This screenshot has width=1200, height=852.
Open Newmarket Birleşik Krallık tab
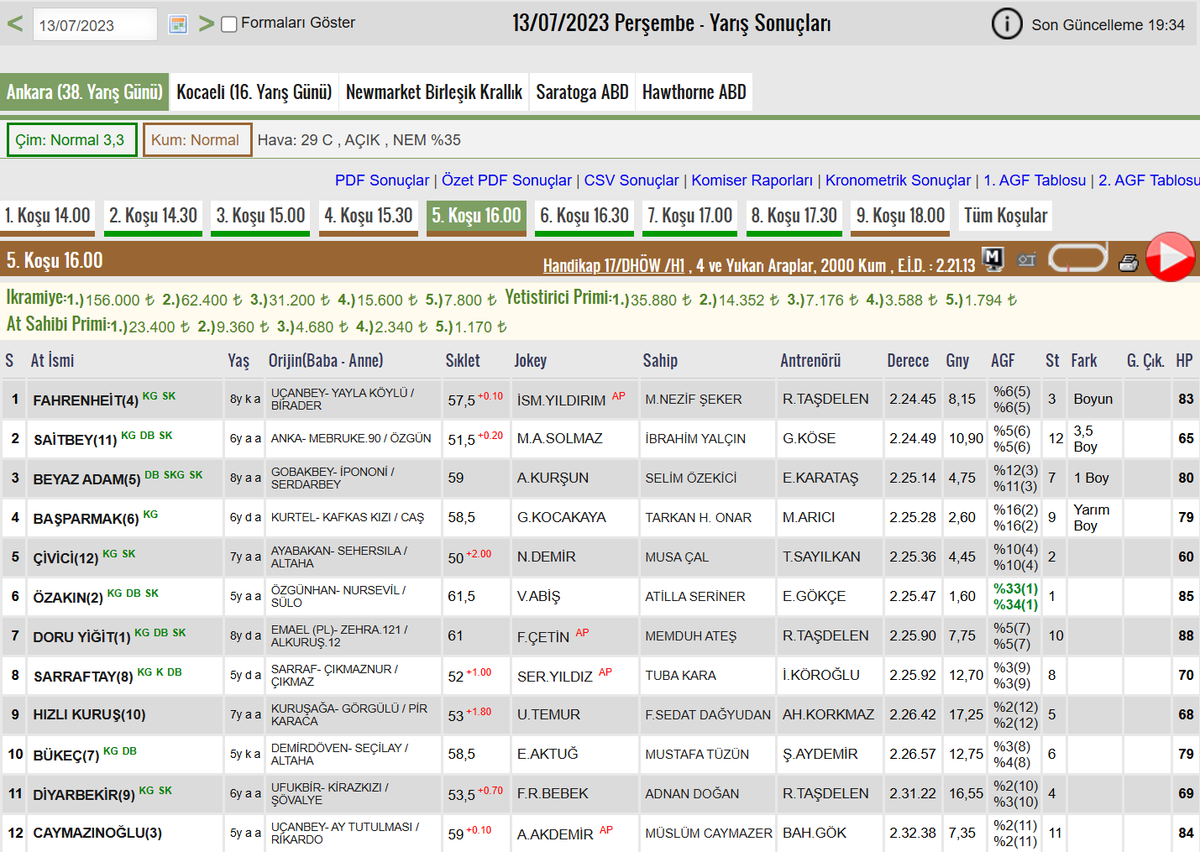434,92
